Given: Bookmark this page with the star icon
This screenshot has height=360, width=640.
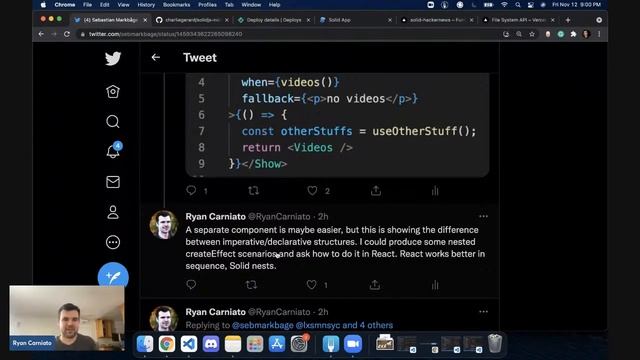Looking at the screenshot, I should click(x=532, y=34).
